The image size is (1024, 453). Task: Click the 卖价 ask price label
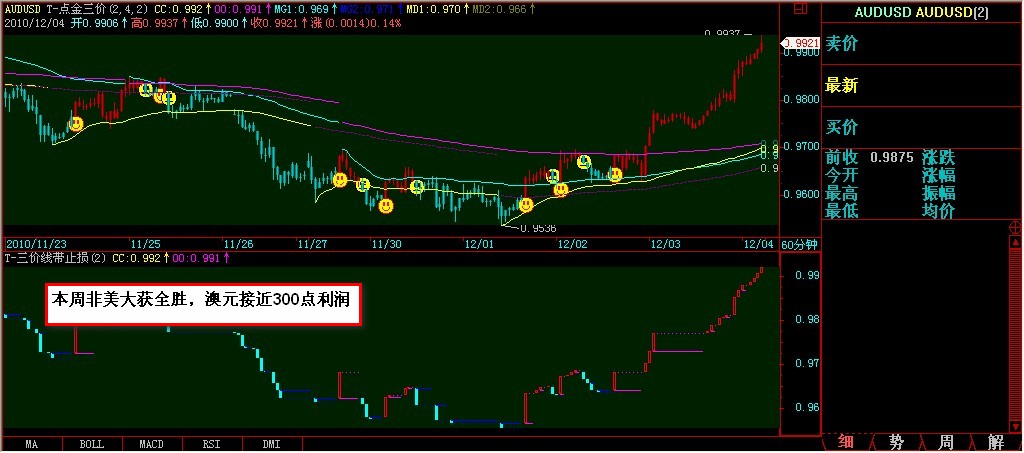coord(842,44)
